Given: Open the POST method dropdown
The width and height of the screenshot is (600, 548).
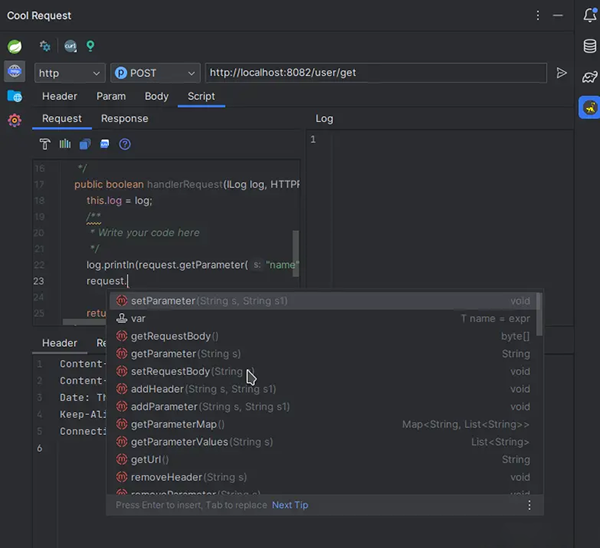Looking at the screenshot, I should [155, 73].
